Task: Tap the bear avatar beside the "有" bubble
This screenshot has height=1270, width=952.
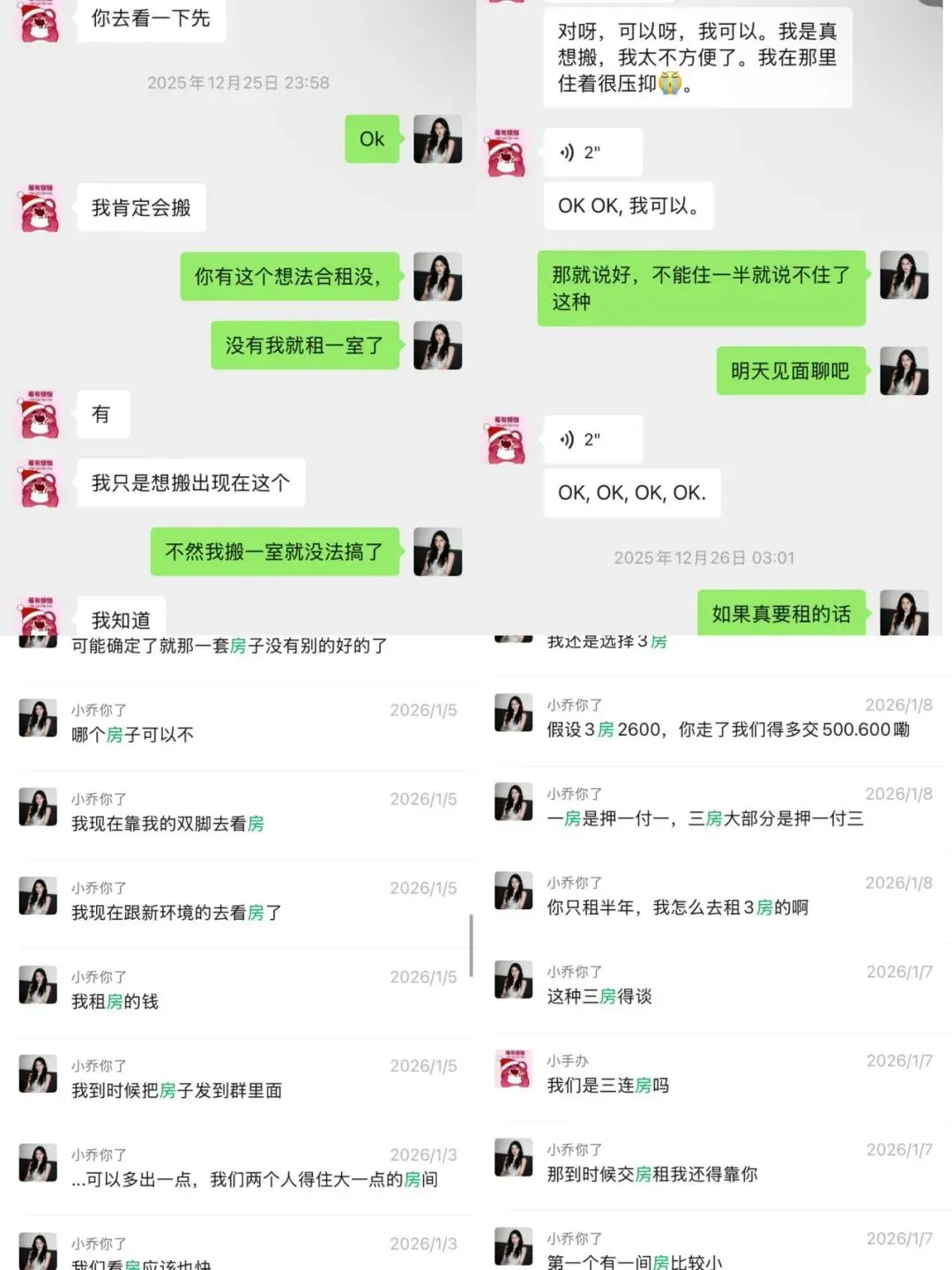Action: [40, 415]
